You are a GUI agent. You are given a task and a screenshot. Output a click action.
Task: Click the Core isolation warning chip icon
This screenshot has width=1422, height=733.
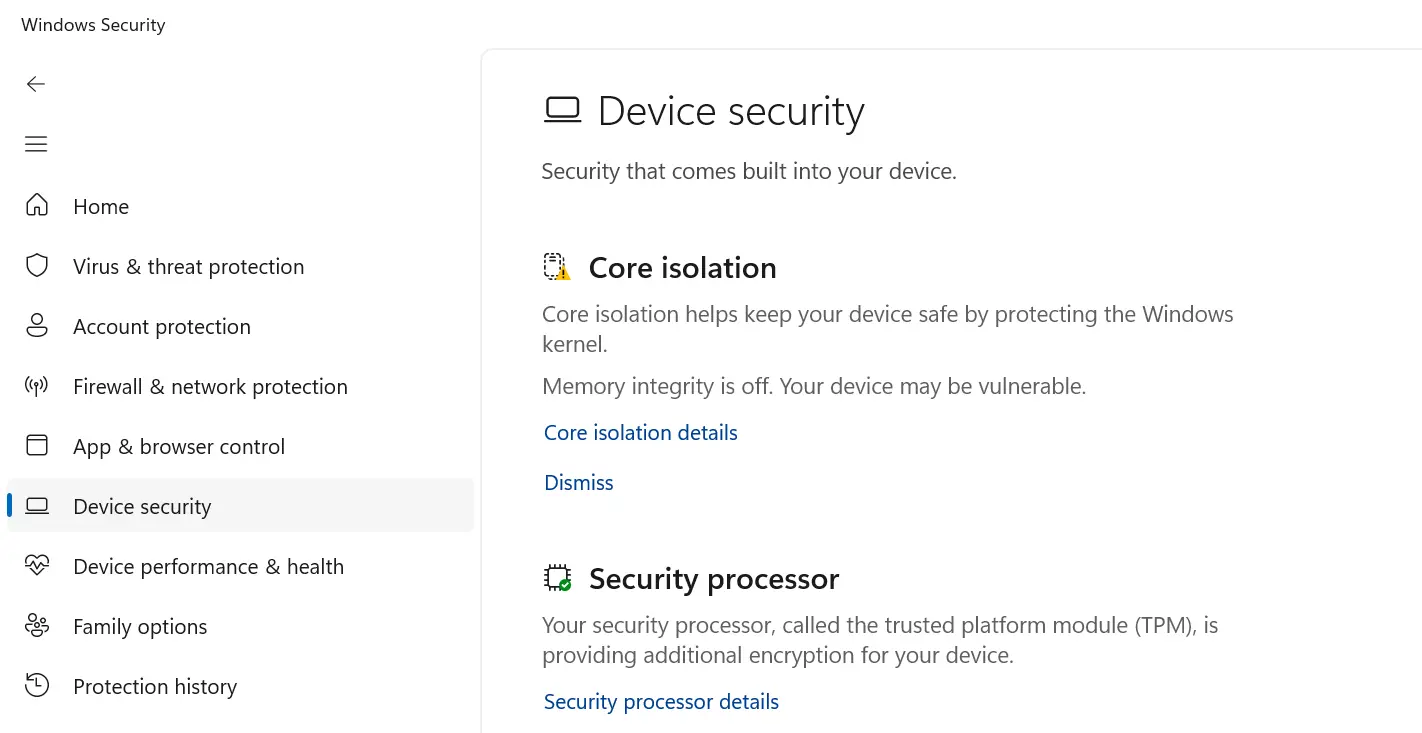pos(557,267)
